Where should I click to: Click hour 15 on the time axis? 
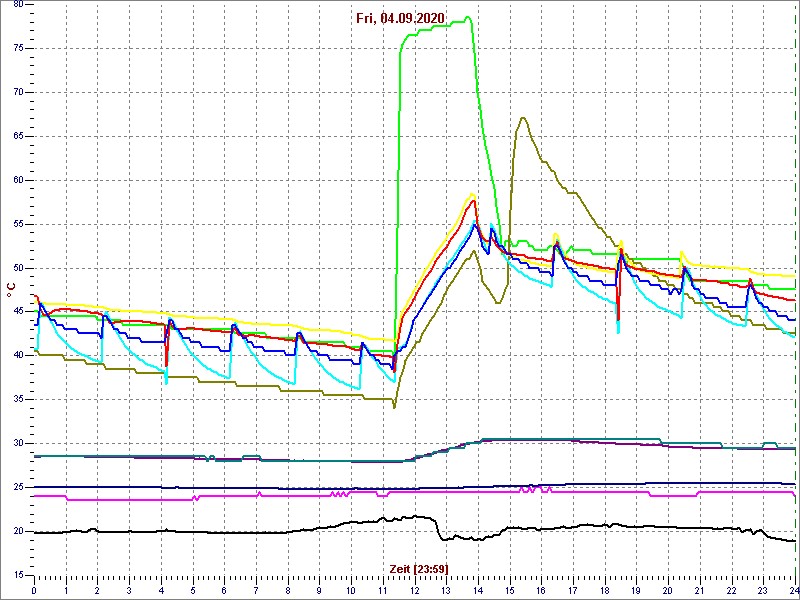pos(510,591)
